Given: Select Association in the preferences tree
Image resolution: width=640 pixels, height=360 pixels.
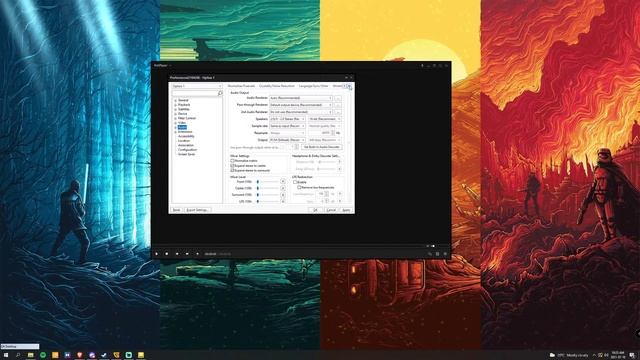Looking at the screenshot, I should click(x=186, y=145).
